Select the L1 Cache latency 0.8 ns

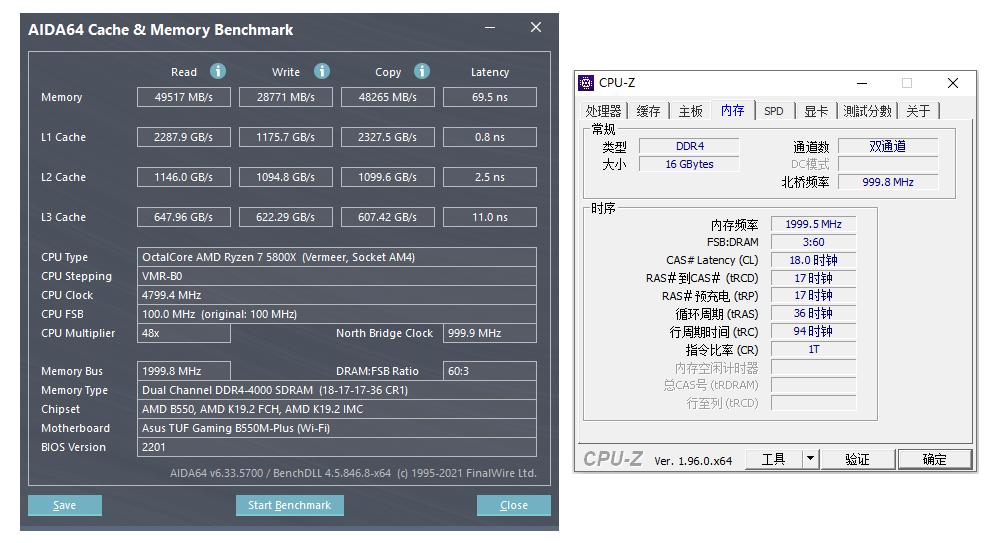[x=490, y=137]
